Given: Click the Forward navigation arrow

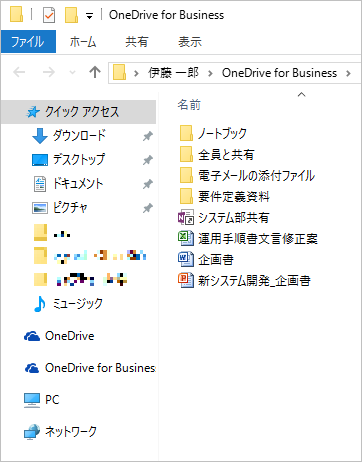Looking at the screenshot, I should [49, 72].
